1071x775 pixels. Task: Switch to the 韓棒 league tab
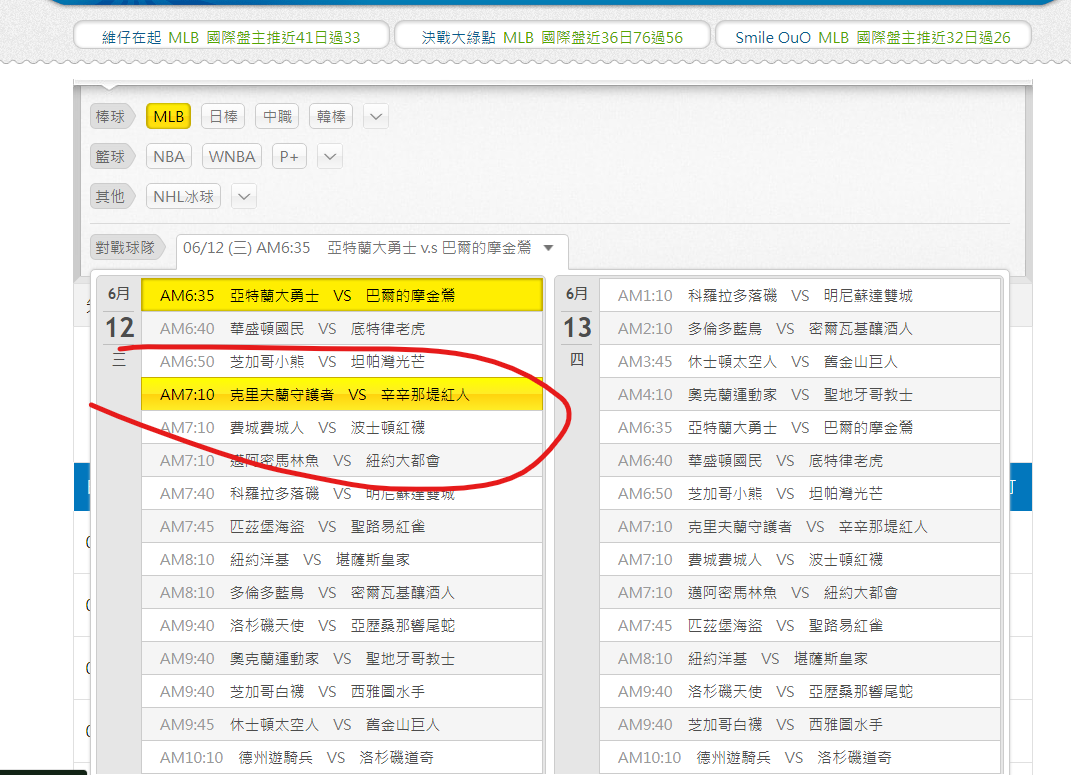tap(331, 117)
